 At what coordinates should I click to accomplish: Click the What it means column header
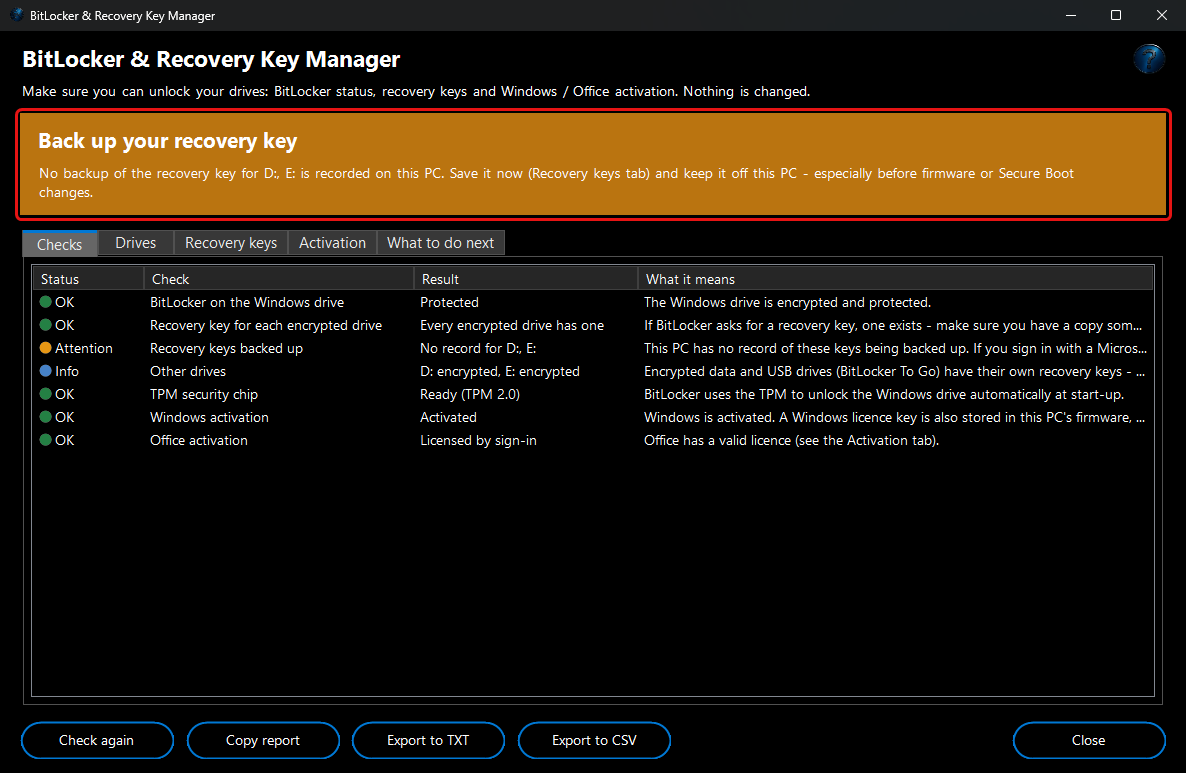coord(896,279)
